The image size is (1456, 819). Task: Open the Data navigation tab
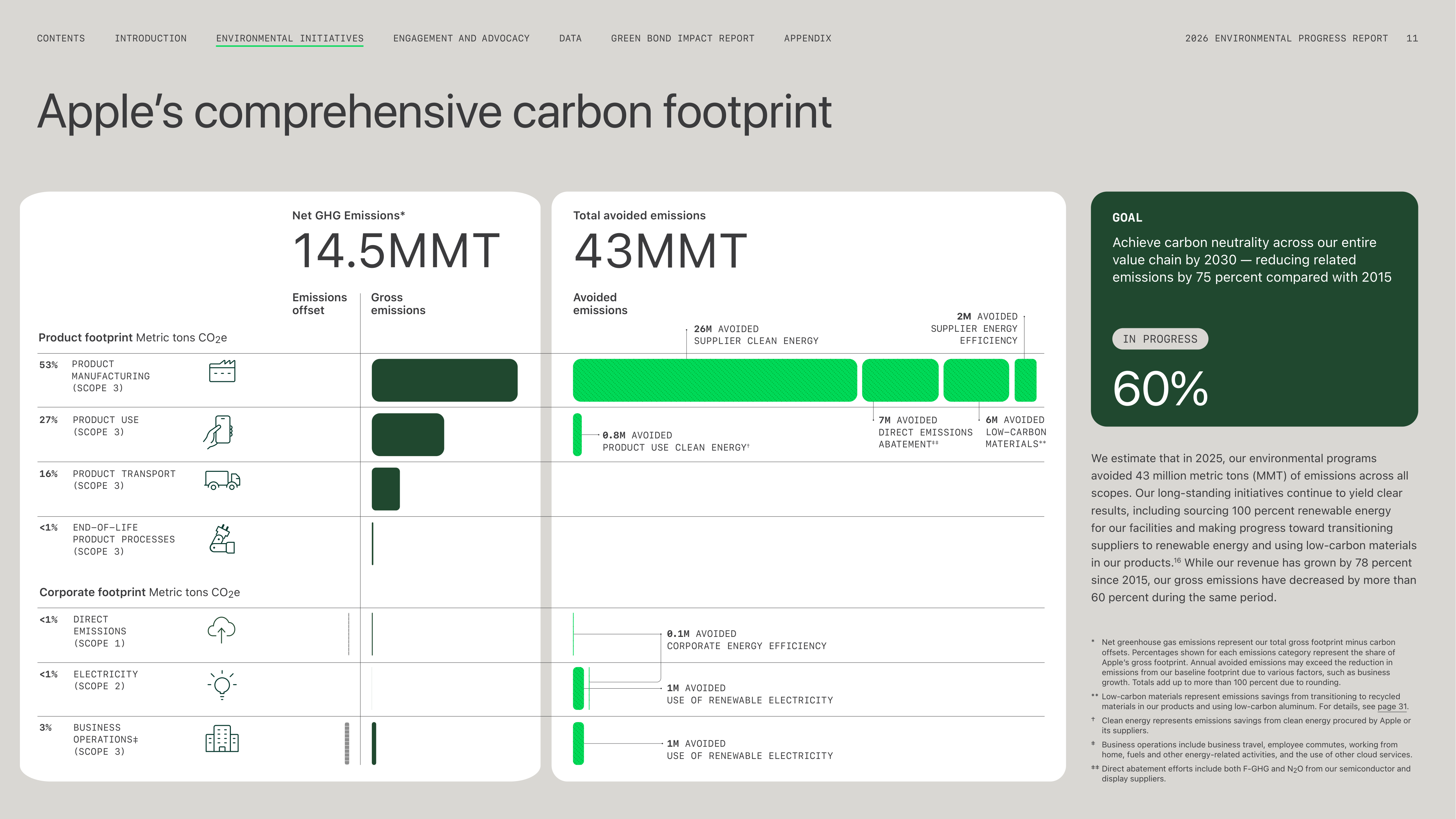pos(570,39)
